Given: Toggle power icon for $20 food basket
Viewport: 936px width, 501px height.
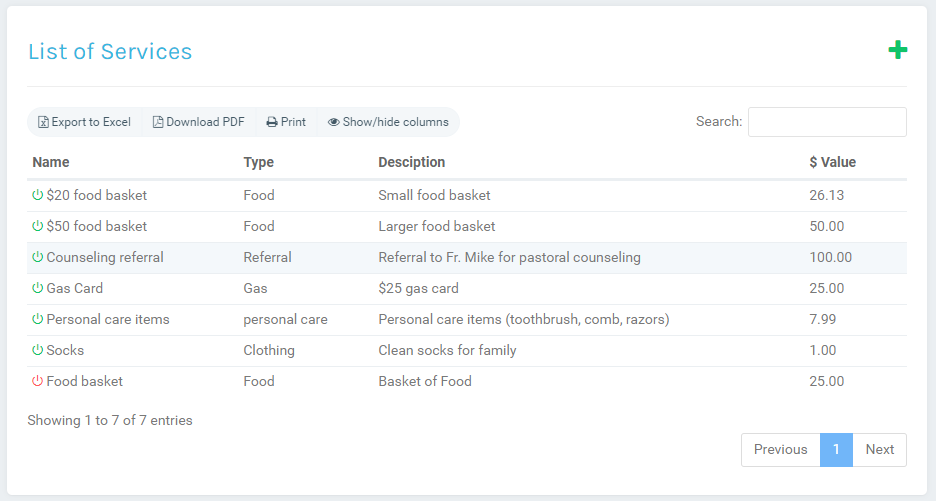Looking at the screenshot, I should (38, 195).
